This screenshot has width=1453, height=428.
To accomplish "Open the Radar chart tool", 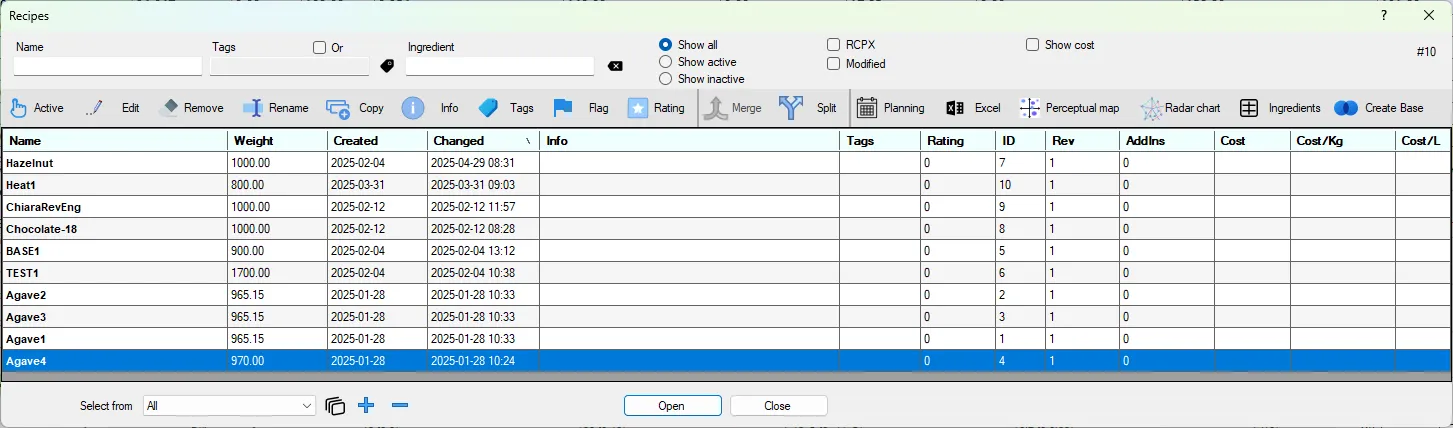I will pyautogui.click(x=1151, y=108).
